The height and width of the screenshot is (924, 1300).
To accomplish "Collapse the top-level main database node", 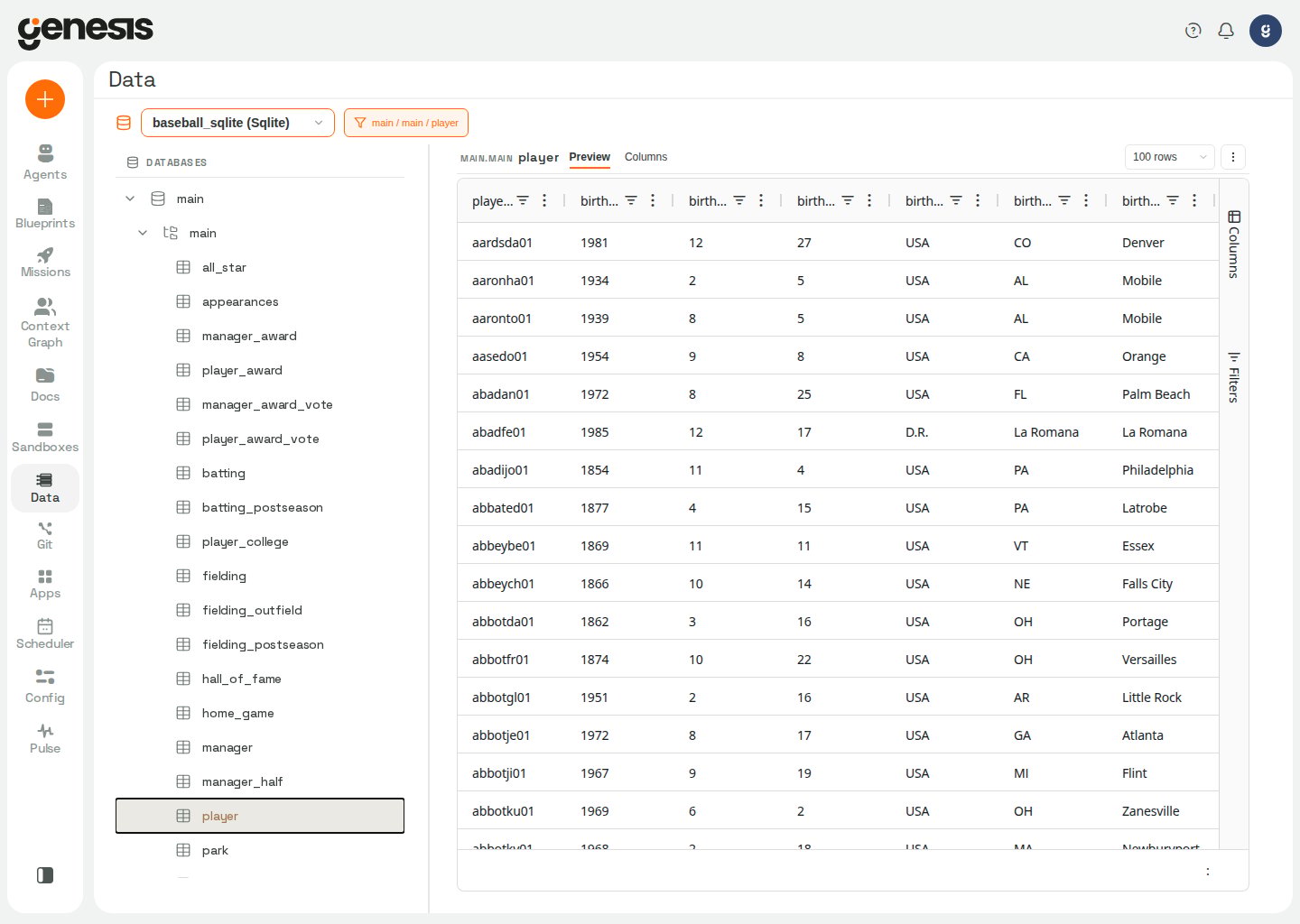I will pos(130,199).
